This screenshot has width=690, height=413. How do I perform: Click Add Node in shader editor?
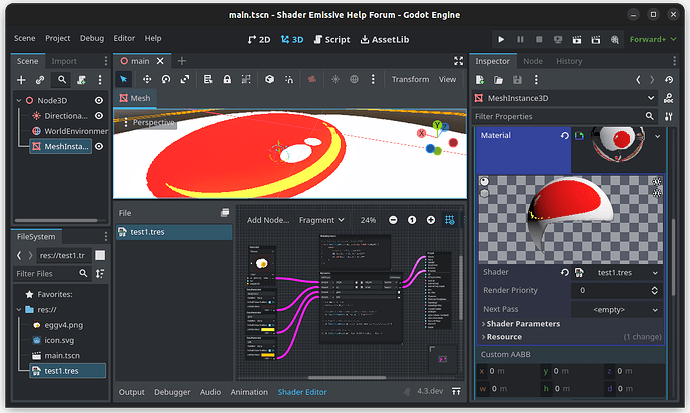268,220
